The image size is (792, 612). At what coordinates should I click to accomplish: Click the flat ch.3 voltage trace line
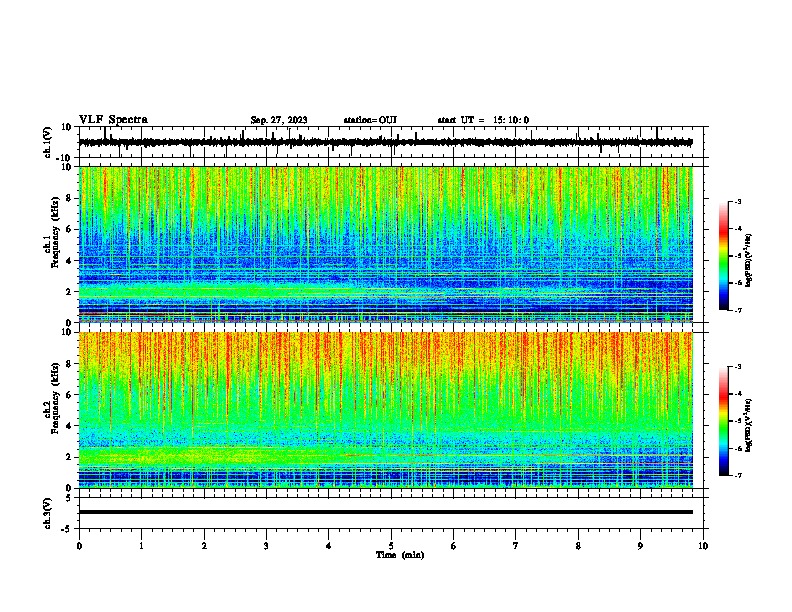[x=385, y=512]
